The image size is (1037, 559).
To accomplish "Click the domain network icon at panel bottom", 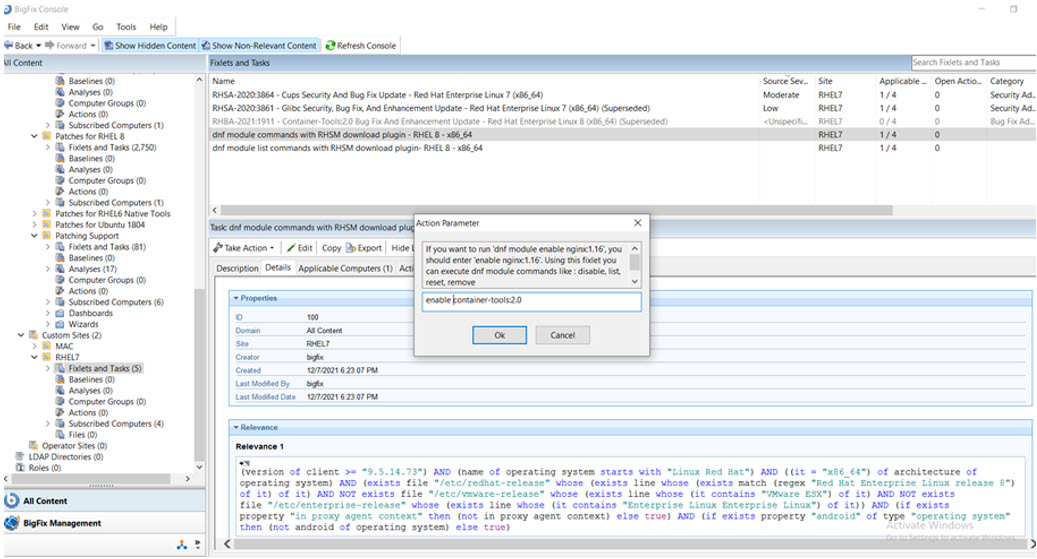I will click(182, 546).
